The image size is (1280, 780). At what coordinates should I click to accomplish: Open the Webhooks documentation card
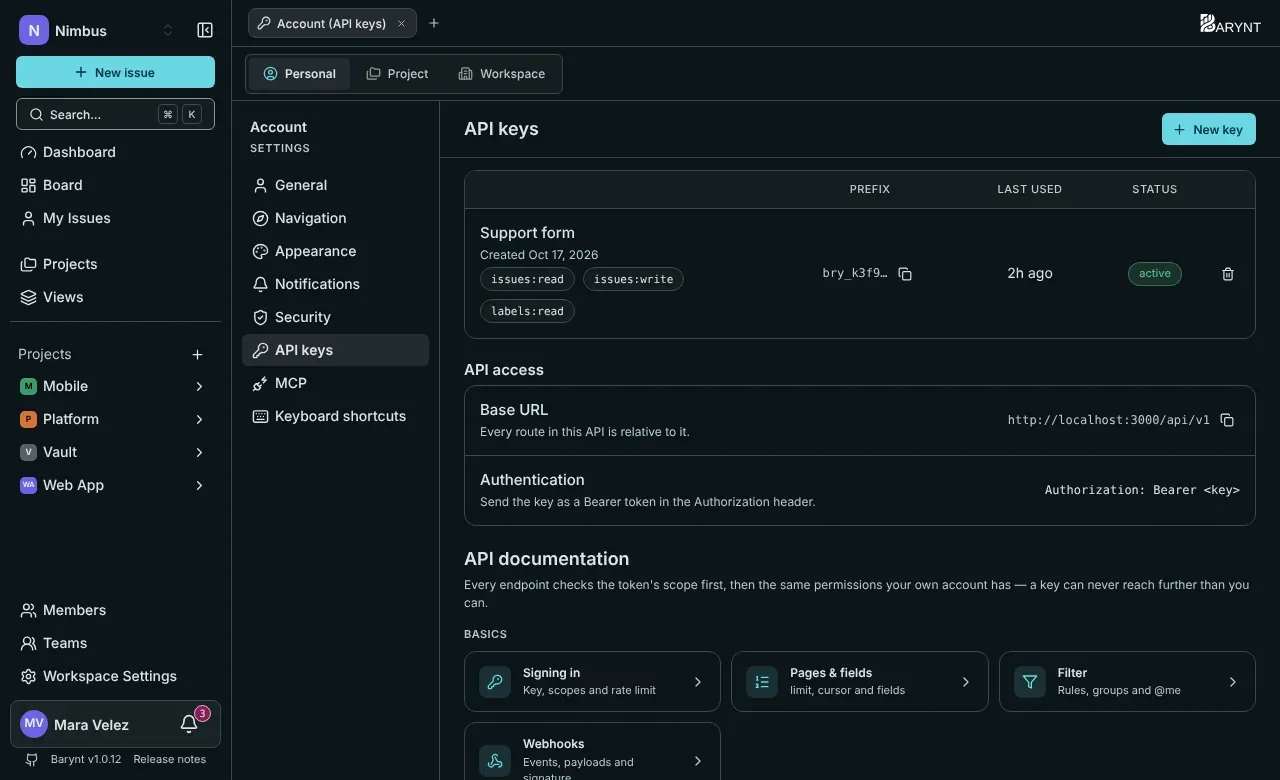tap(592, 751)
